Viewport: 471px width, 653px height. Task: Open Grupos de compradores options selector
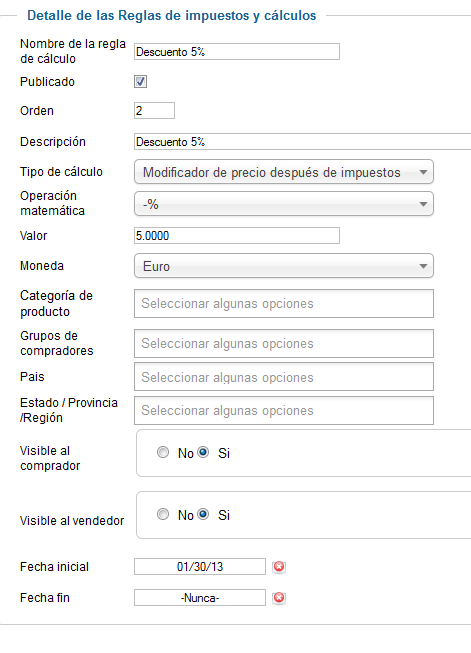point(284,344)
